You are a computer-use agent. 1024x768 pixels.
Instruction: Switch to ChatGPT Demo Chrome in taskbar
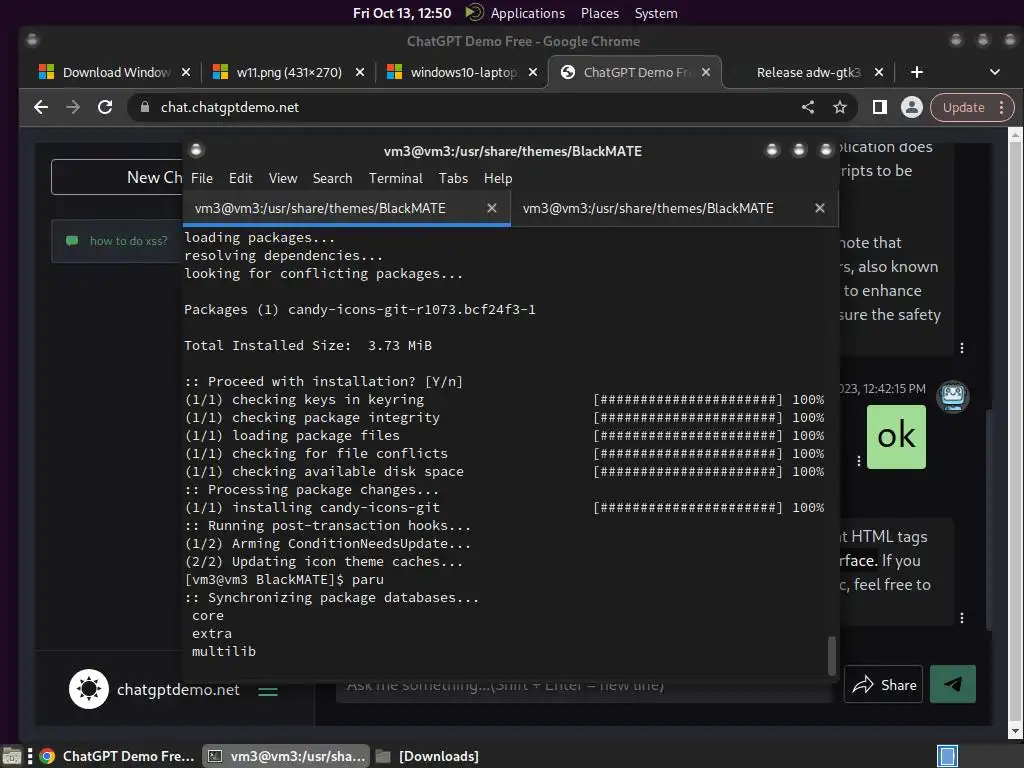pos(118,756)
